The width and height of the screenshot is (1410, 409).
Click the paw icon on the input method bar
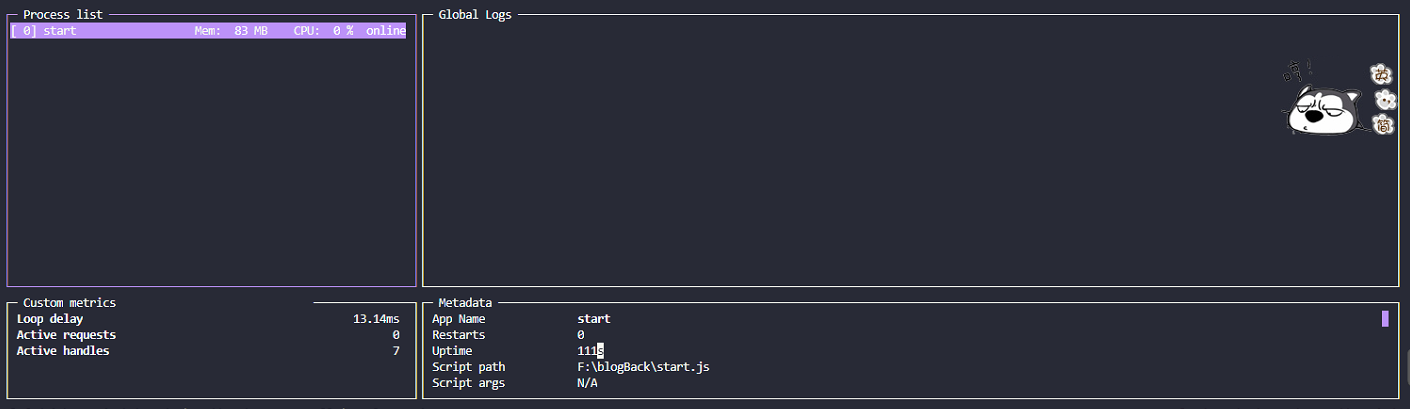coord(1385,99)
